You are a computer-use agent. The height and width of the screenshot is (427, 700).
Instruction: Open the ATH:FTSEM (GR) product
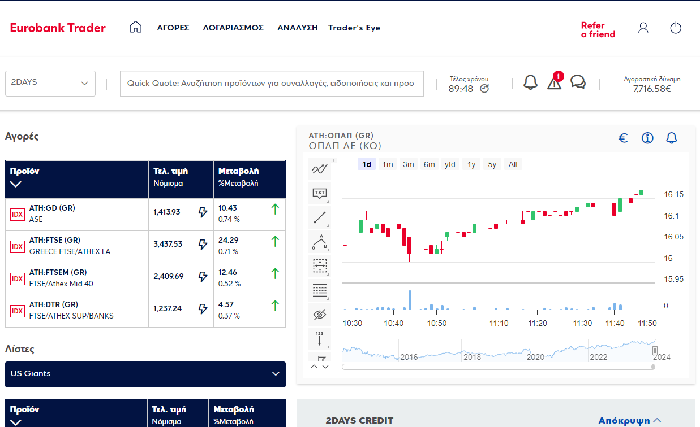[58, 272]
